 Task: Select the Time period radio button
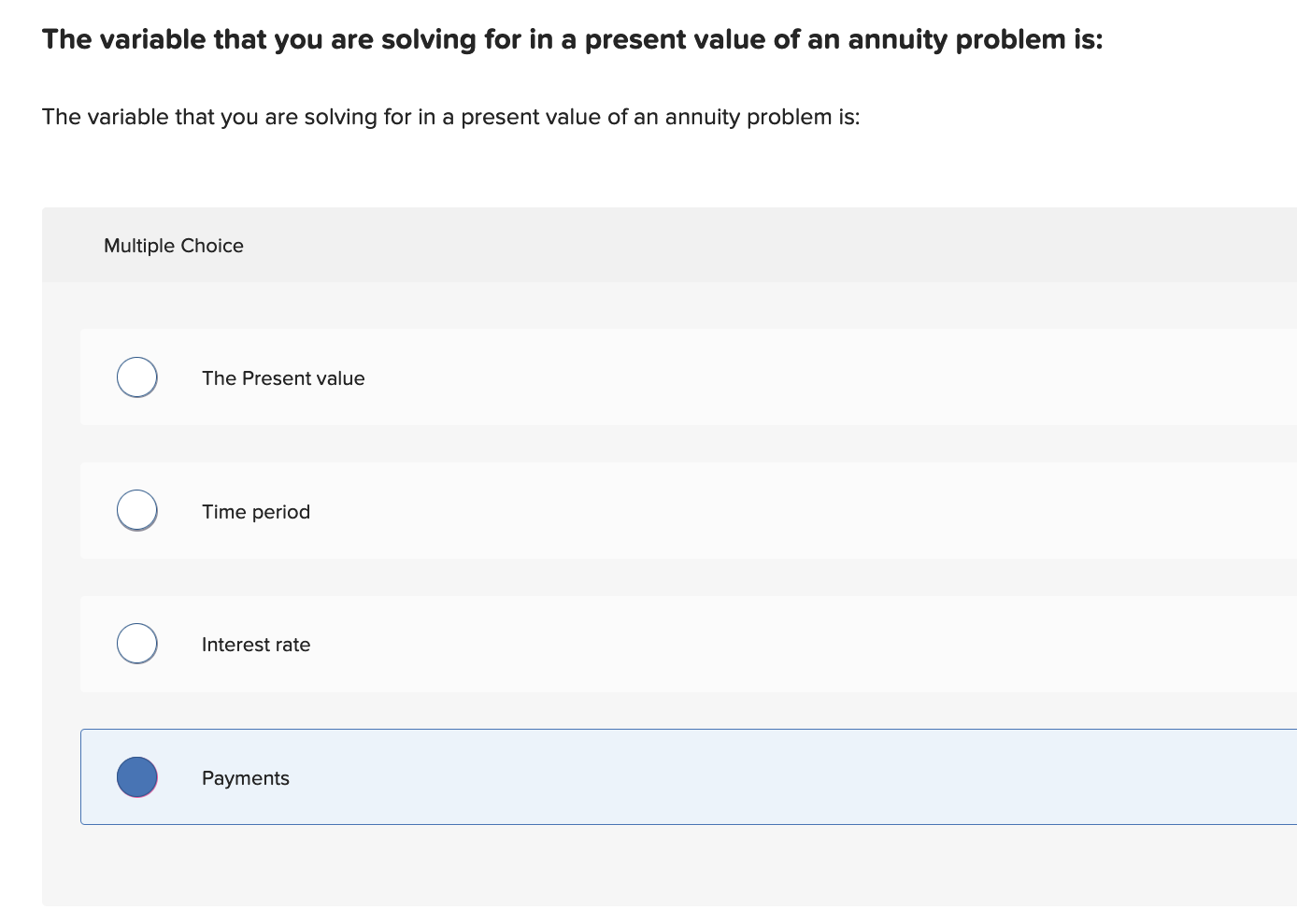(x=136, y=510)
